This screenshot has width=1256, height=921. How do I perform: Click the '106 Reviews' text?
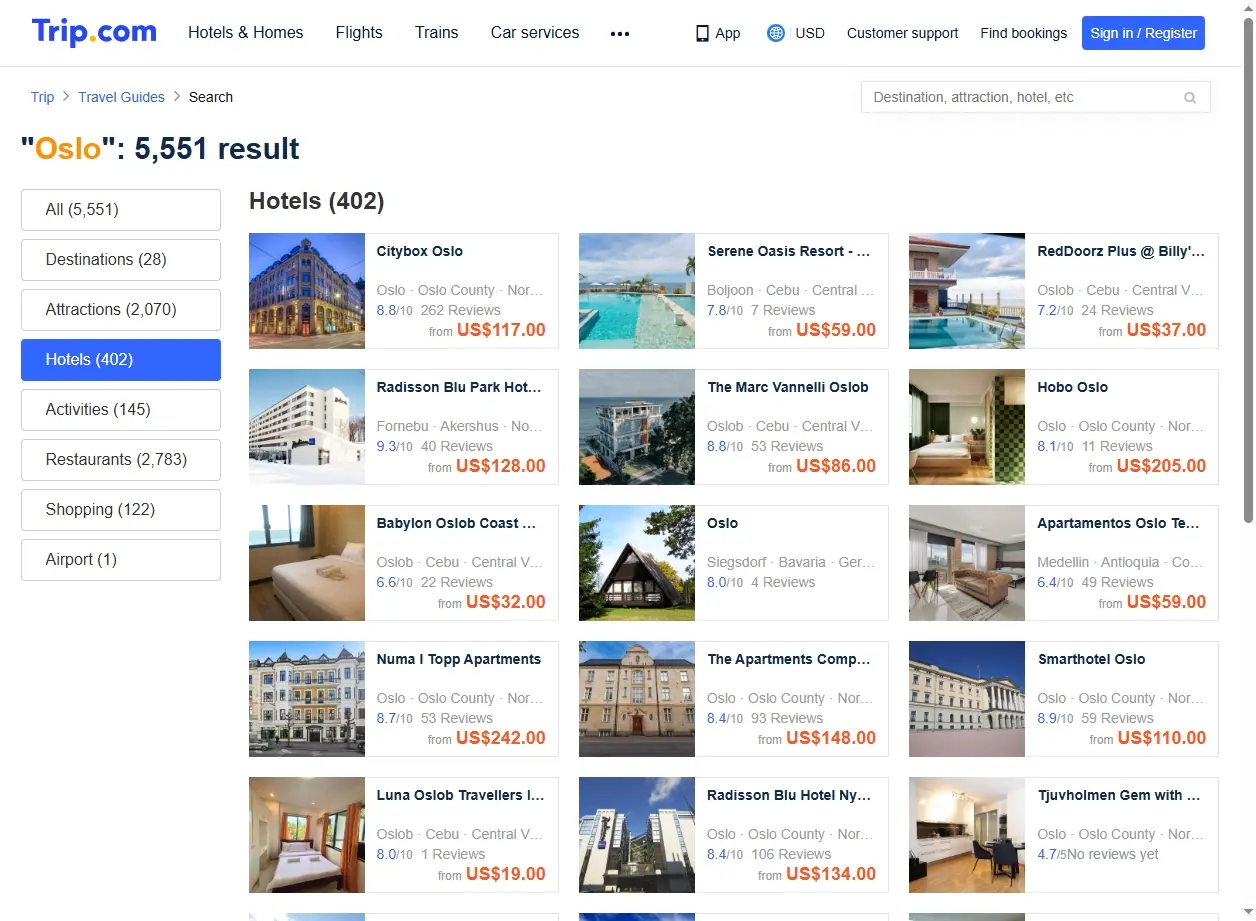(x=791, y=854)
